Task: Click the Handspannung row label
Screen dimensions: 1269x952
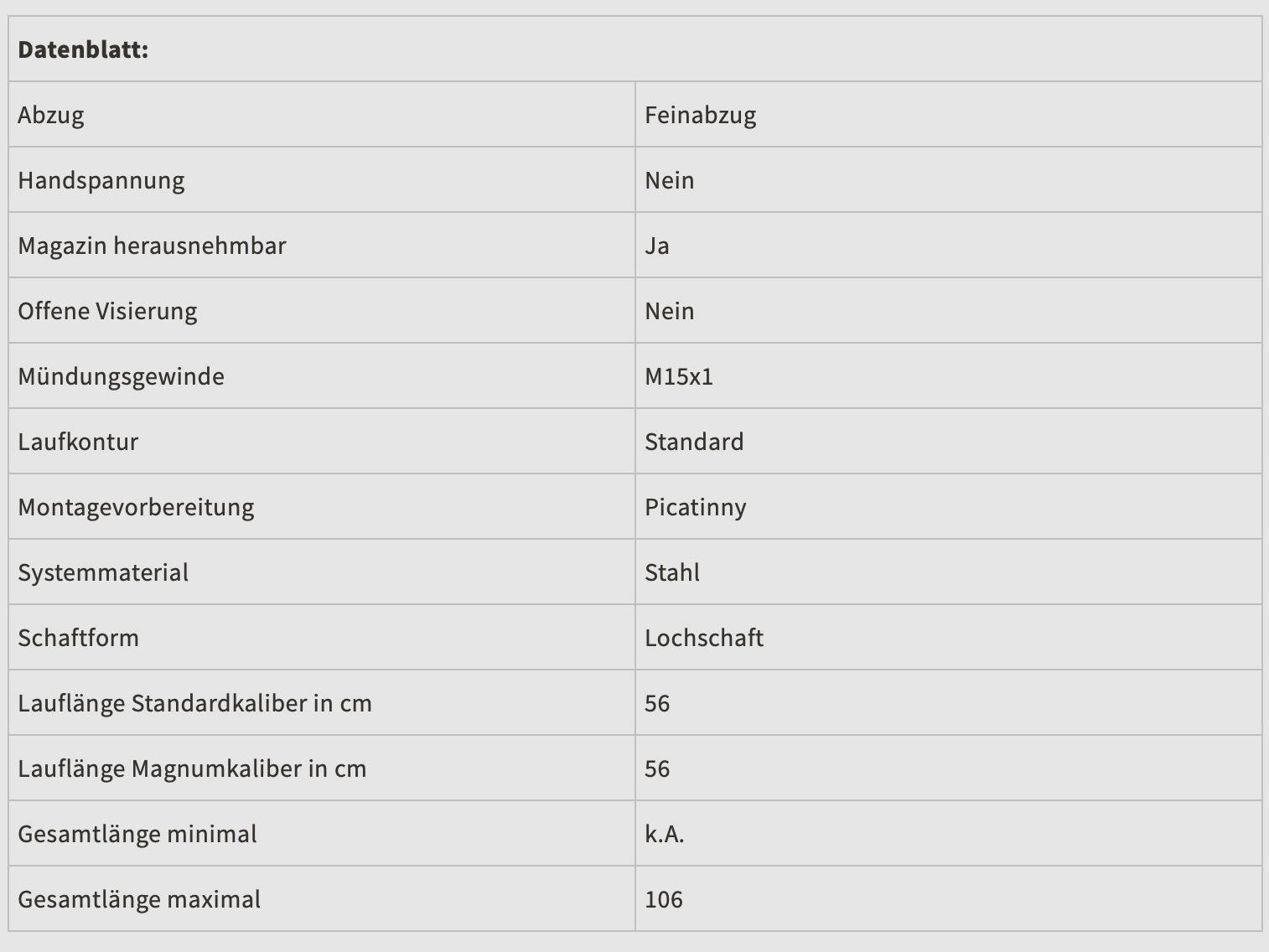Action: click(101, 180)
